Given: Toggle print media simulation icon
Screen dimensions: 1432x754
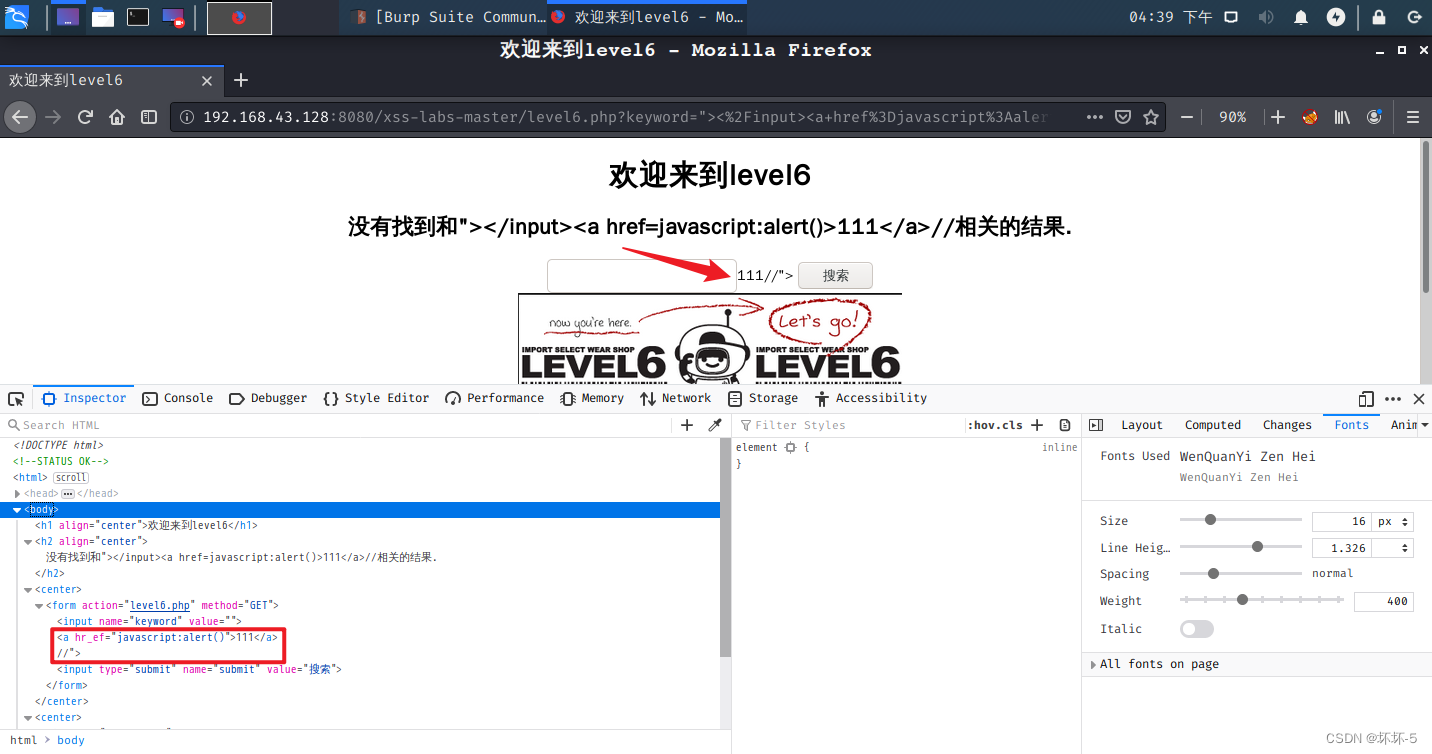Looking at the screenshot, I should 1065,425.
